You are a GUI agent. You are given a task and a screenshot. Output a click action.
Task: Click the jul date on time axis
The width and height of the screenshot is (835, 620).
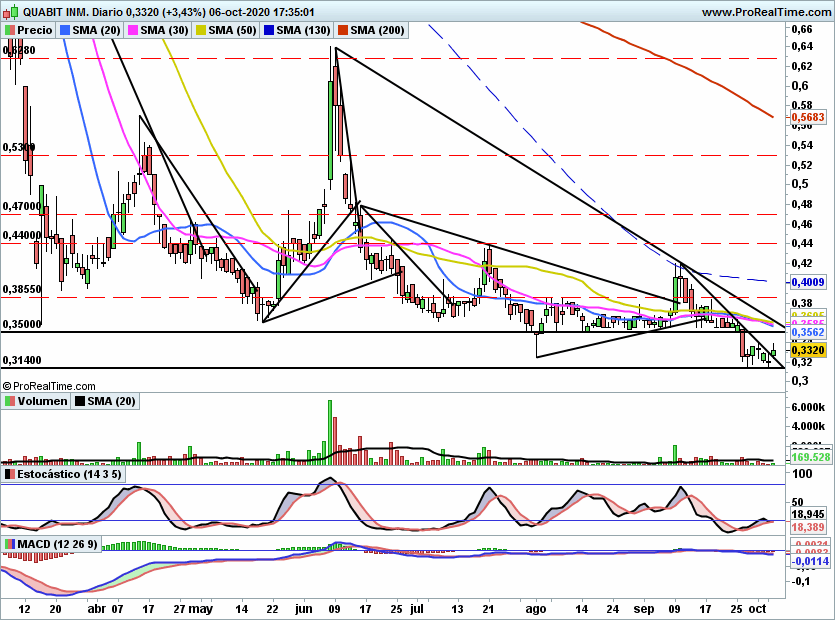tap(418, 608)
